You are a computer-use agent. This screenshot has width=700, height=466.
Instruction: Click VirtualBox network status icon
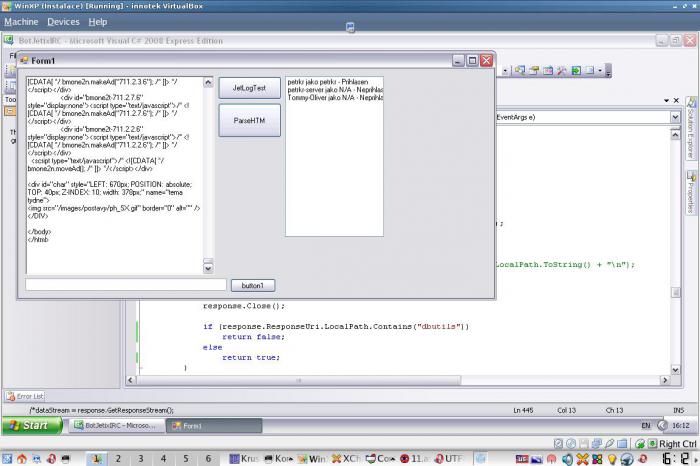[596, 444]
